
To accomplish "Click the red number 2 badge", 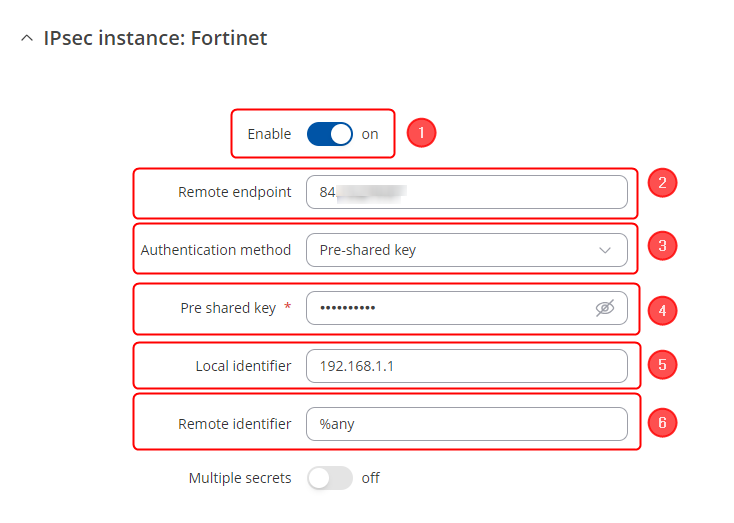I will (662, 183).
